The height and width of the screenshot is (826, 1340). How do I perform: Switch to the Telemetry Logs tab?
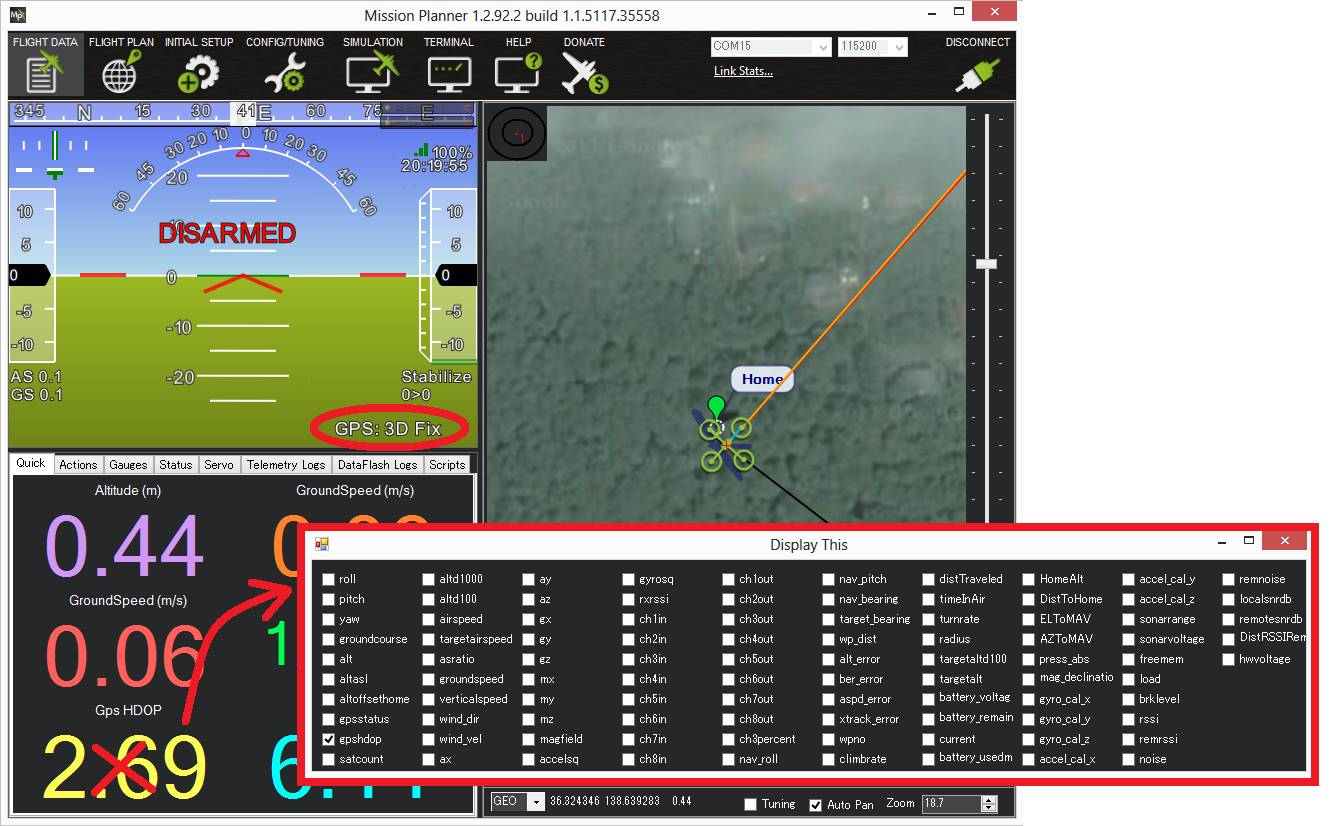[x=286, y=464]
